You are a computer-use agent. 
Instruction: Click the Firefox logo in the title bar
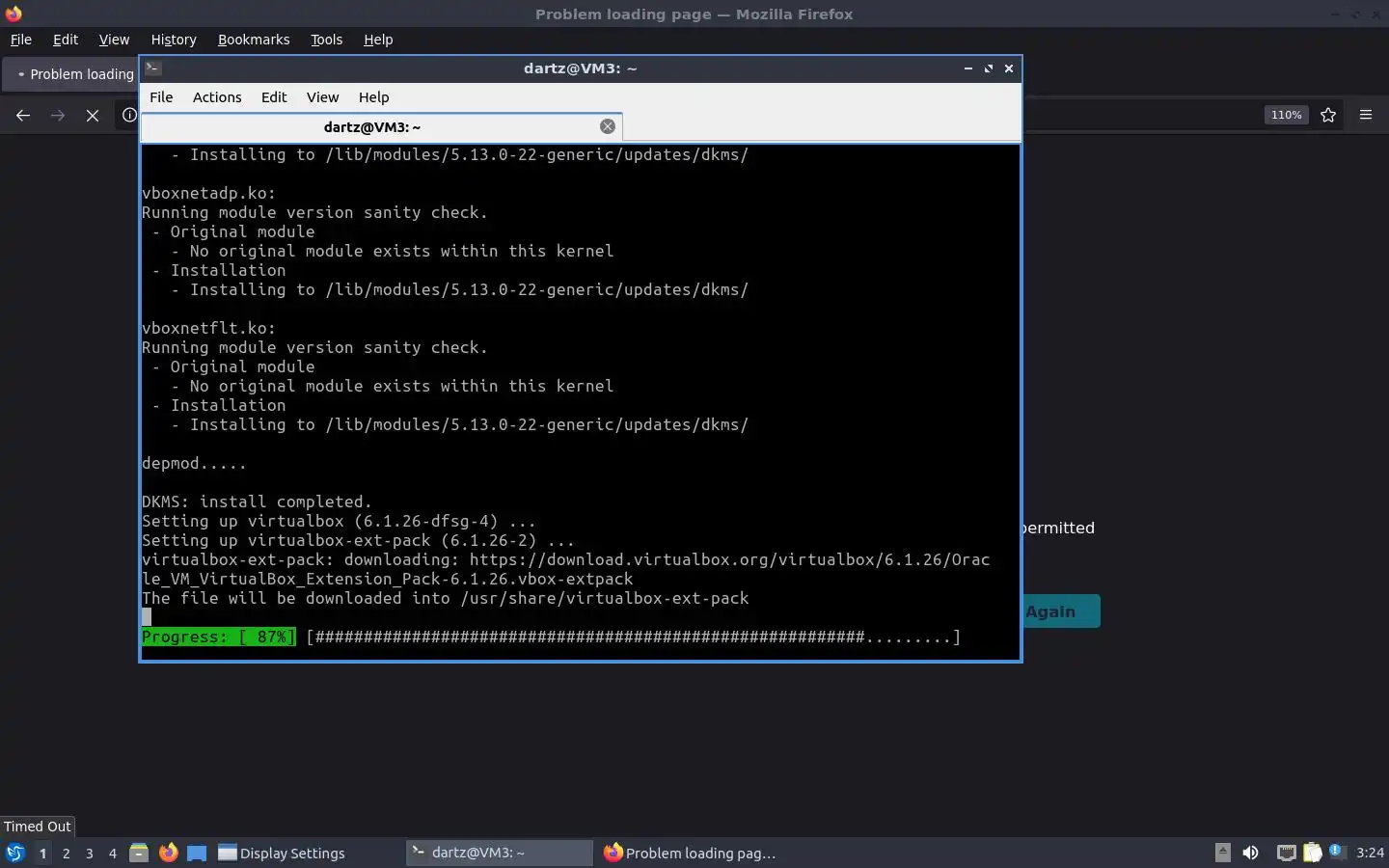point(14,14)
